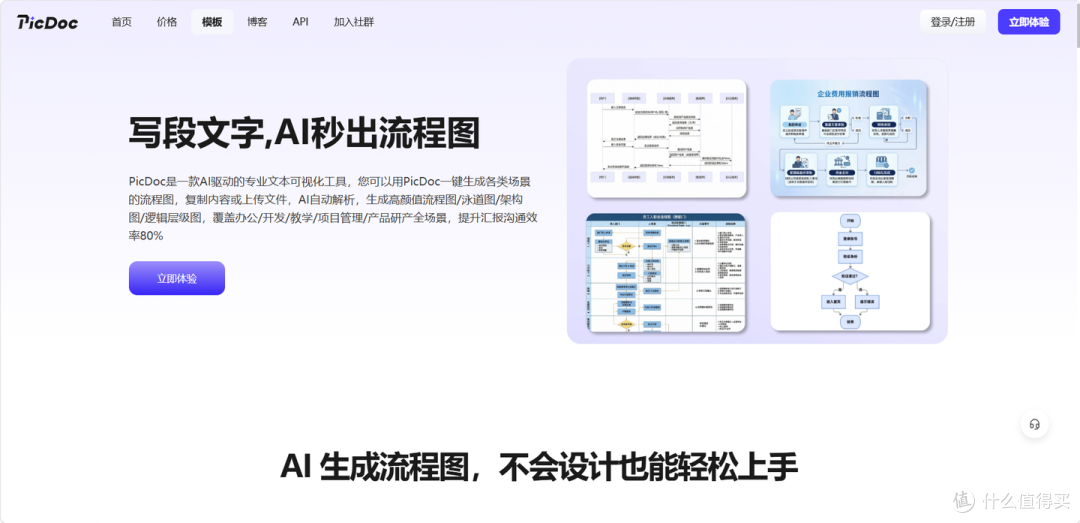The height and width of the screenshot is (523, 1080).
Task: Click 加入社群 in the navigation
Action: (353, 22)
